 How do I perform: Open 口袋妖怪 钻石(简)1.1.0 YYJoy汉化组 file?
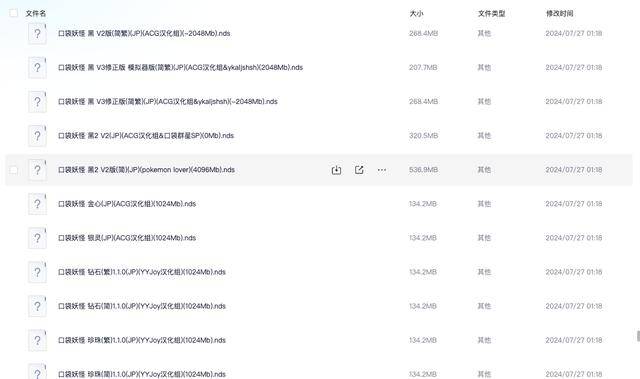pyautogui.click(x=142, y=306)
